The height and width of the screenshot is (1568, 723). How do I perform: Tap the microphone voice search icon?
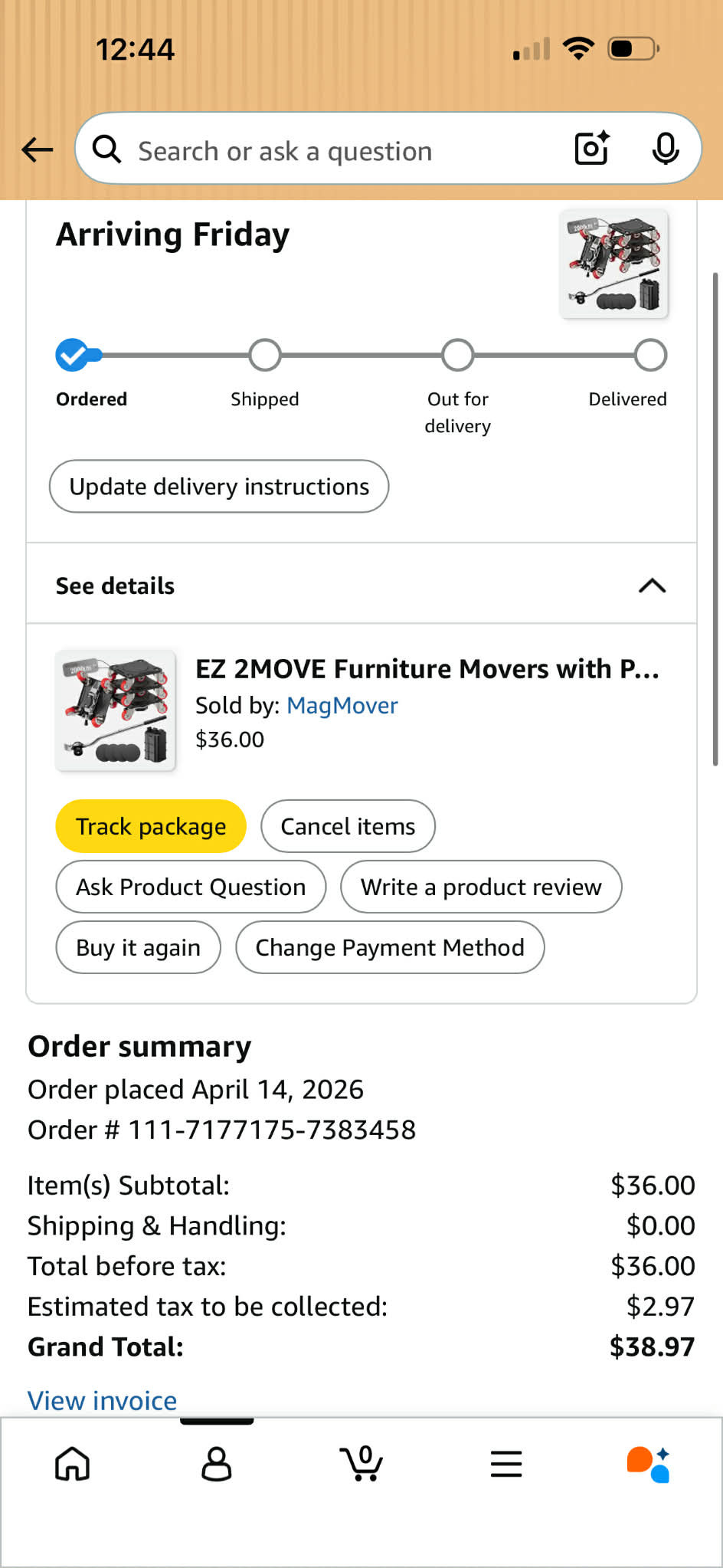[x=666, y=149]
